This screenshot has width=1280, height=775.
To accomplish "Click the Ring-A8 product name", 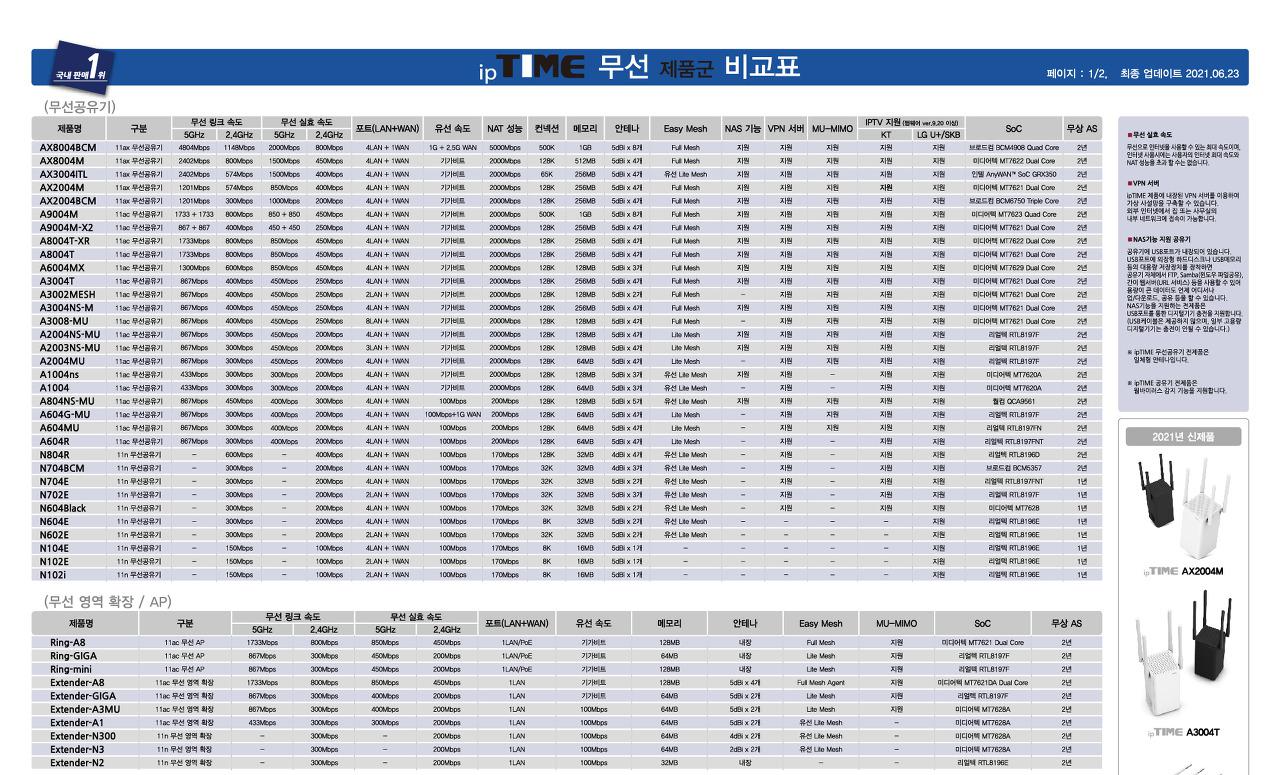I will (67, 642).
